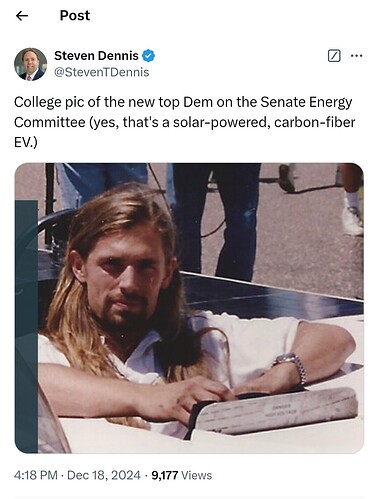Click the Steven Dennis display name
Screen dimensions: 378x499
[x=96, y=56]
